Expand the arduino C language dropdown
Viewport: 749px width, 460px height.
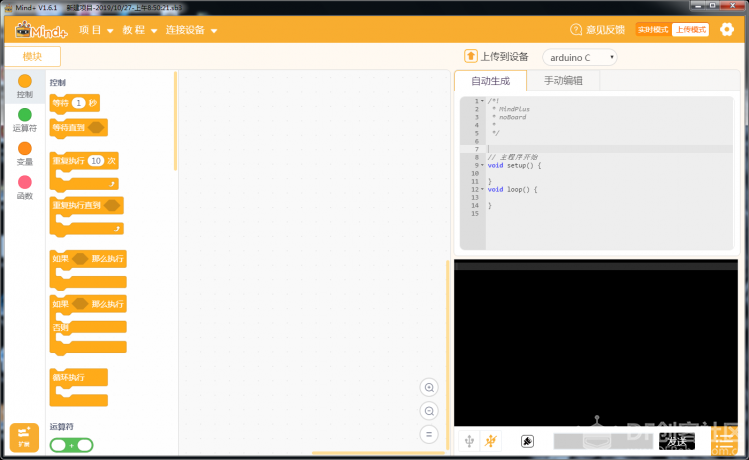coord(579,57)
